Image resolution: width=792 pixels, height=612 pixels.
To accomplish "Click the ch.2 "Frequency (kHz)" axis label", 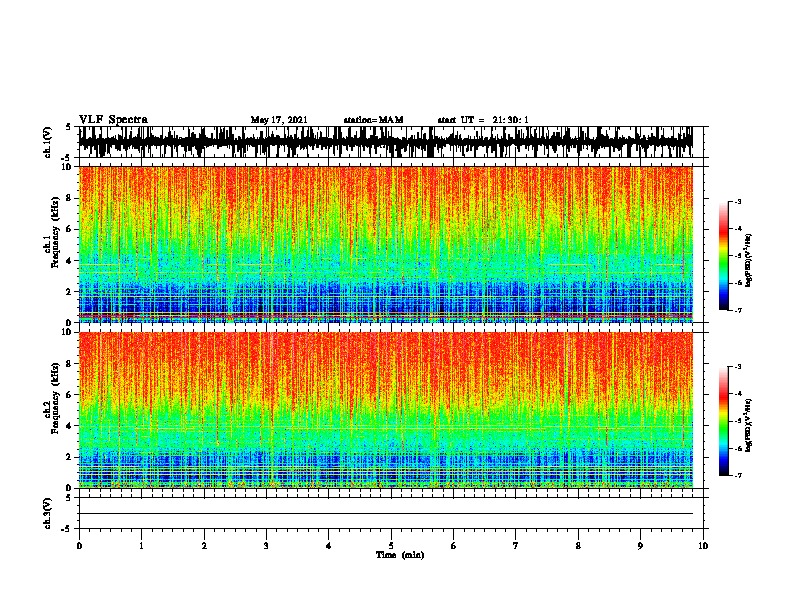I will (x=55, y=398).
